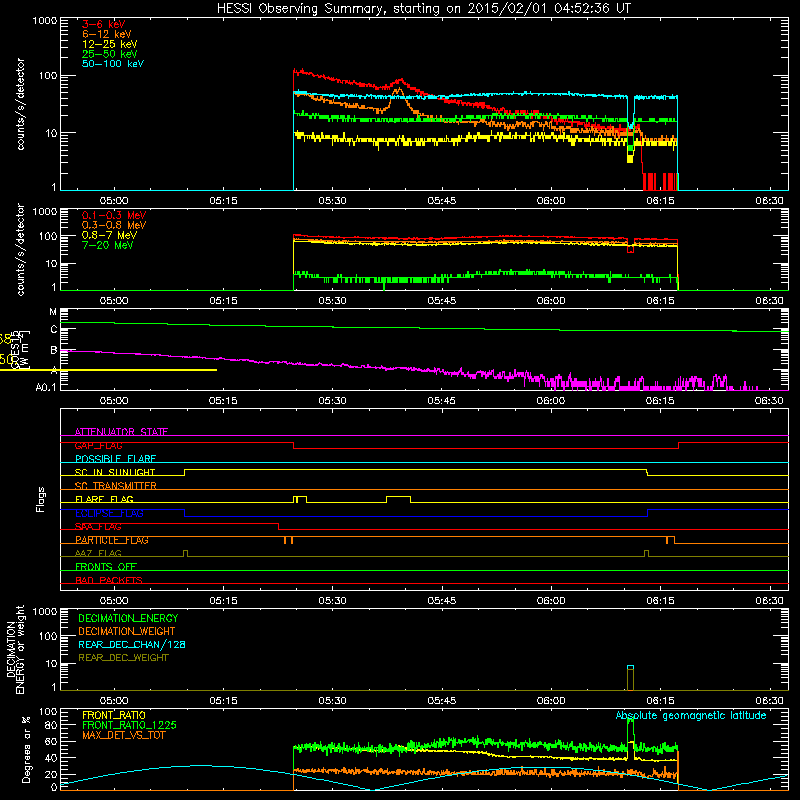Click the SAA_FLAG label
This screenshot has width=800, height=800.
click(x=98, y=527)
